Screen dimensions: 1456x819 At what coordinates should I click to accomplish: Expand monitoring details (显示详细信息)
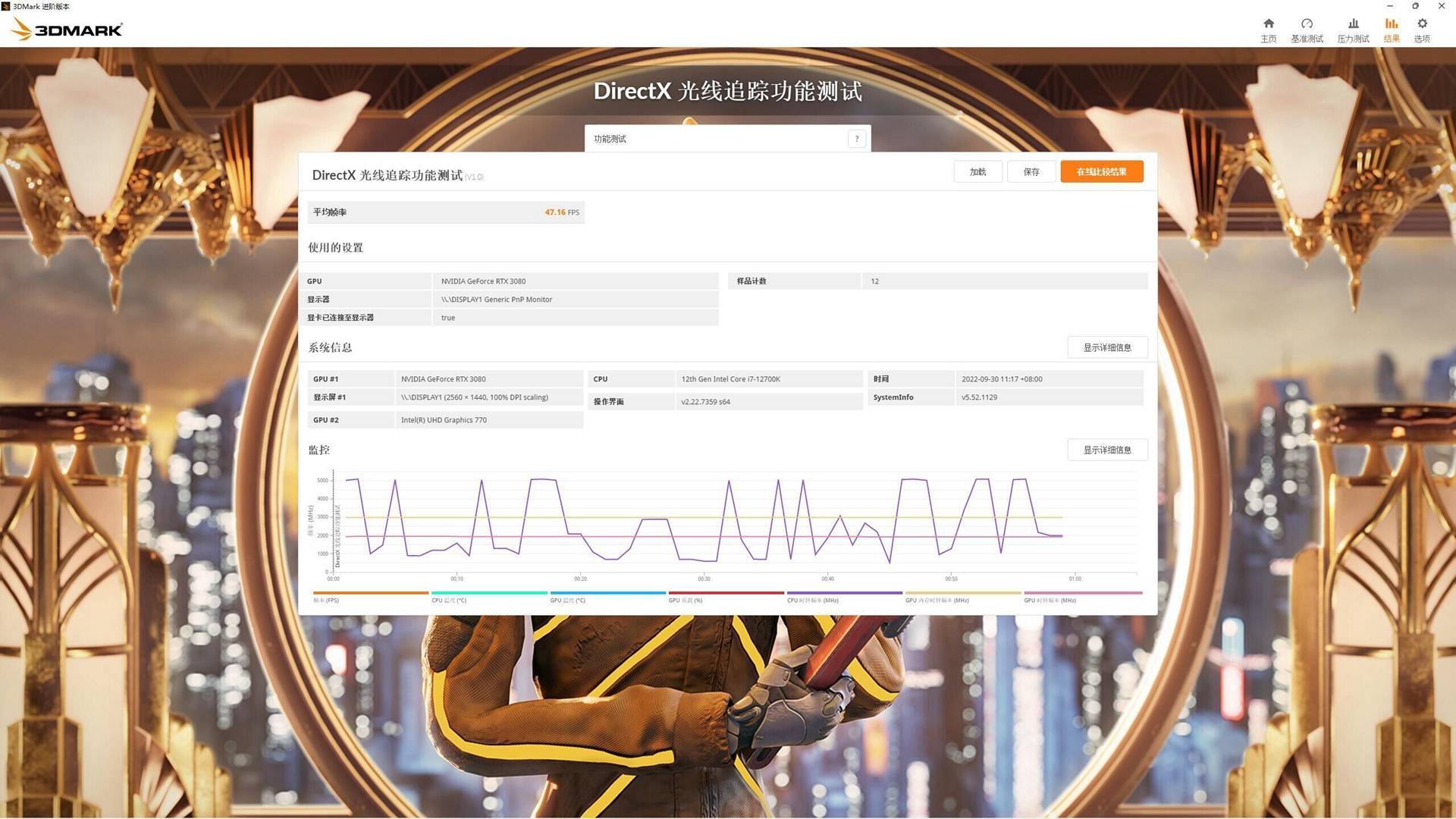(1107, 450)
